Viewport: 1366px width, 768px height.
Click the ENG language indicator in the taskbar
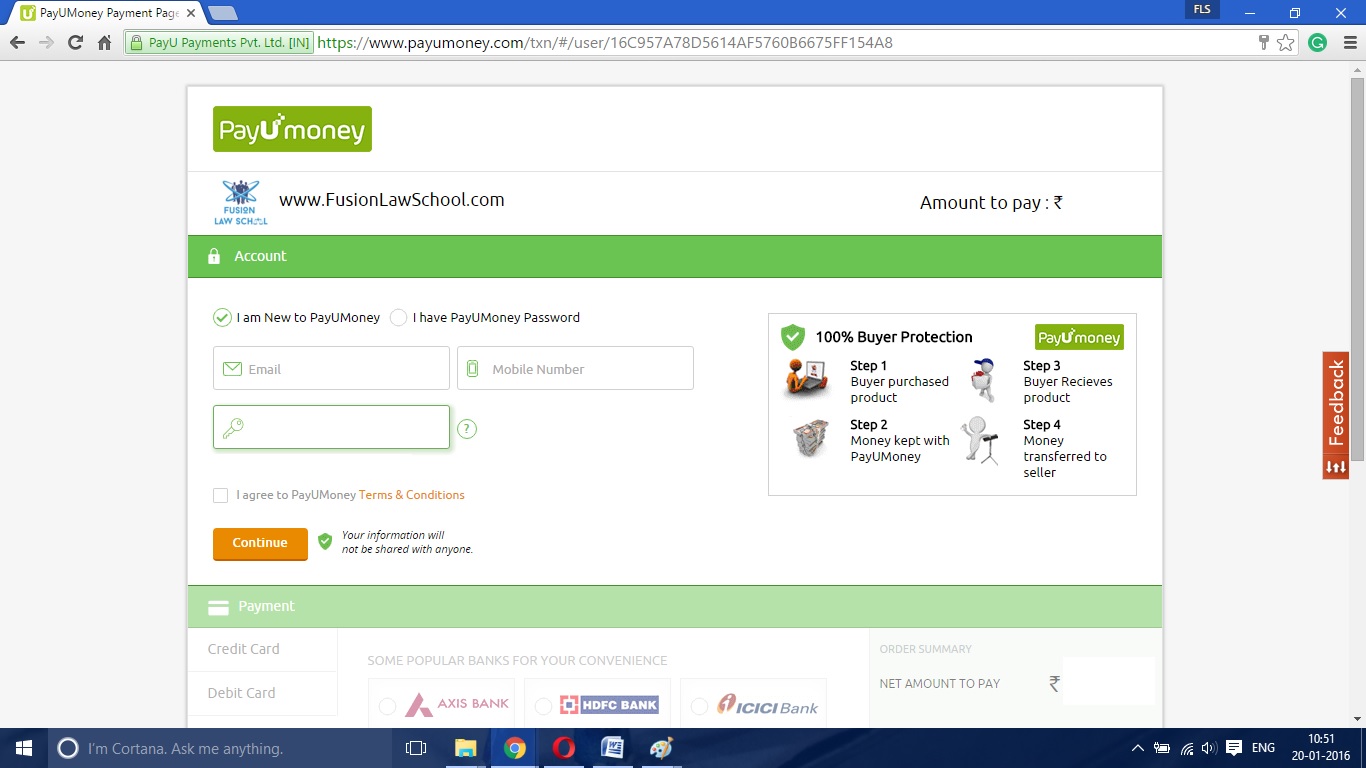(1263, 748)
